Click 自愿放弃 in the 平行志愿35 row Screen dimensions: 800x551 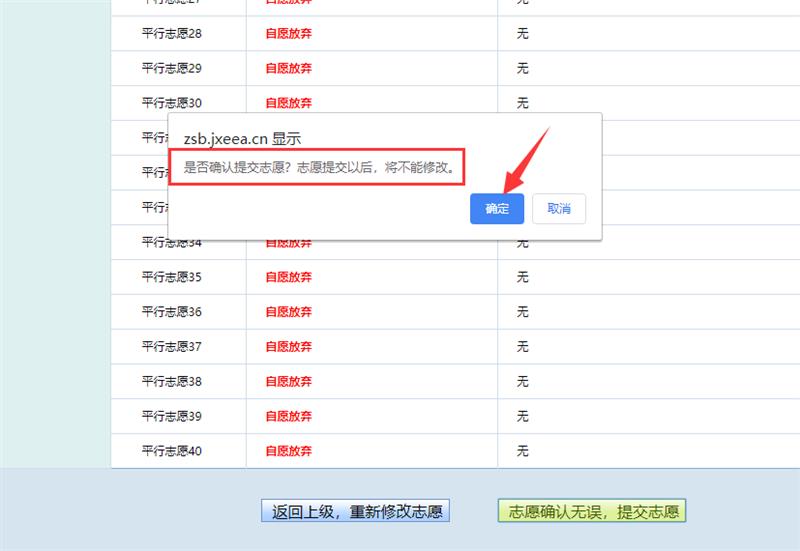click(x=288, y=277)
